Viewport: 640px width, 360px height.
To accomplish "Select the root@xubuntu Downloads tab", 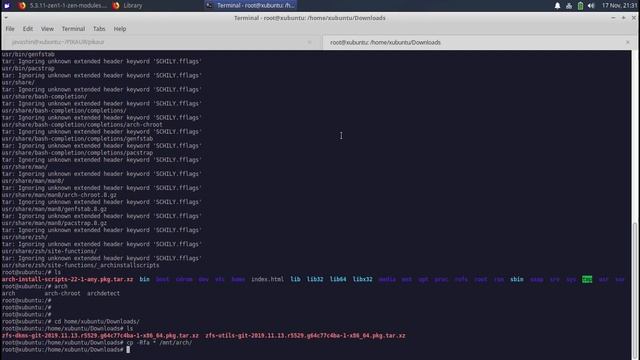I will click(x=477, y=42).
